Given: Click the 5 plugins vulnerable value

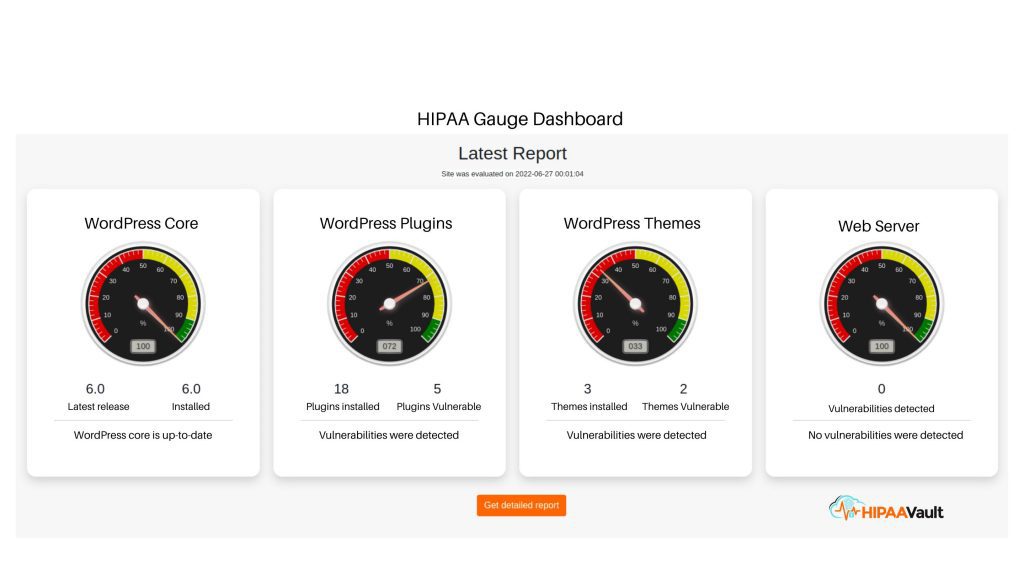Looking at the screenshot, I should (x=438, y=389).
